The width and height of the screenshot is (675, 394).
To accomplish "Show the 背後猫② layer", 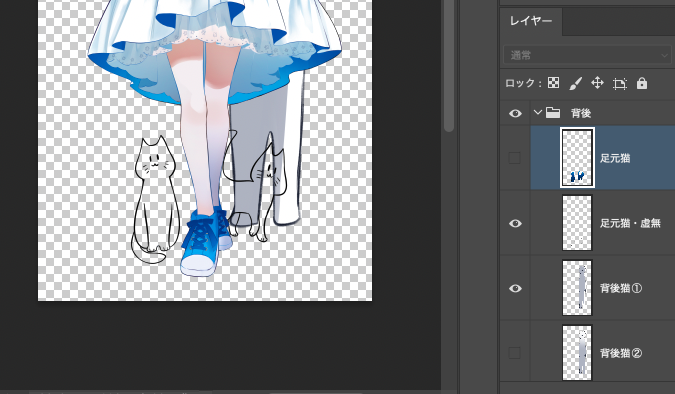I will pos(515,353).
